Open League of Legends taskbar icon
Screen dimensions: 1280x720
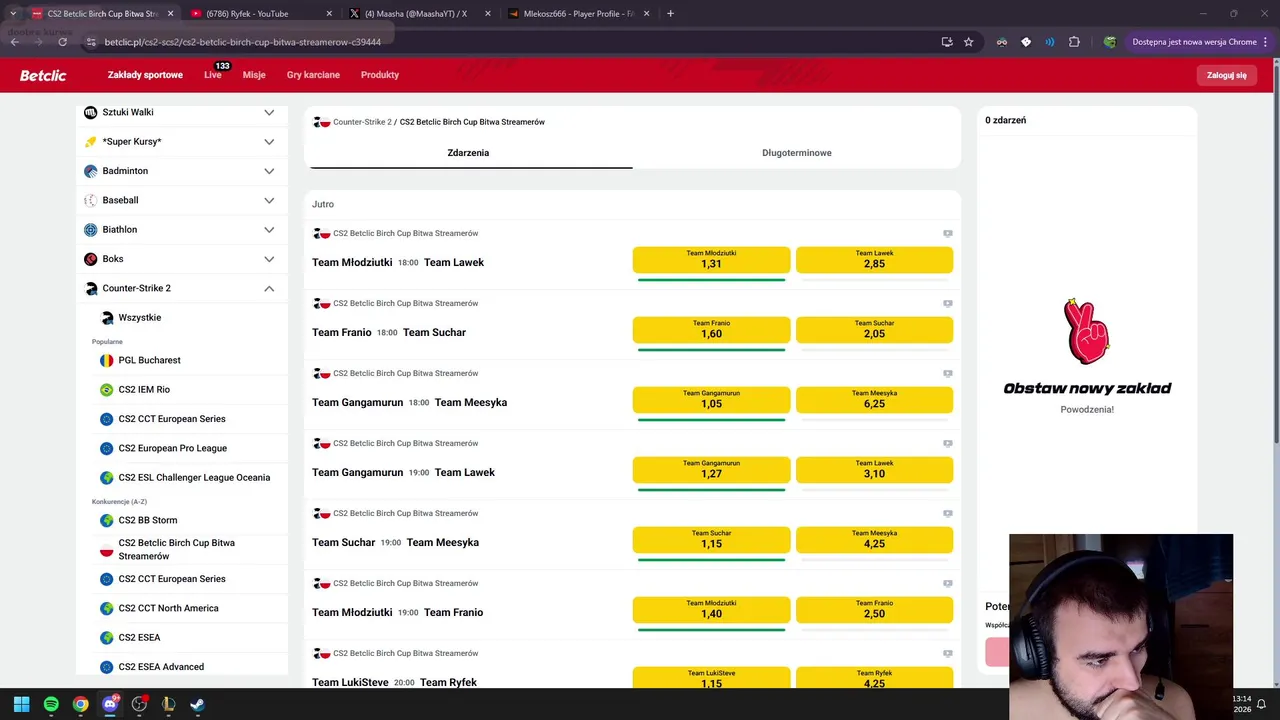point(168,704)
